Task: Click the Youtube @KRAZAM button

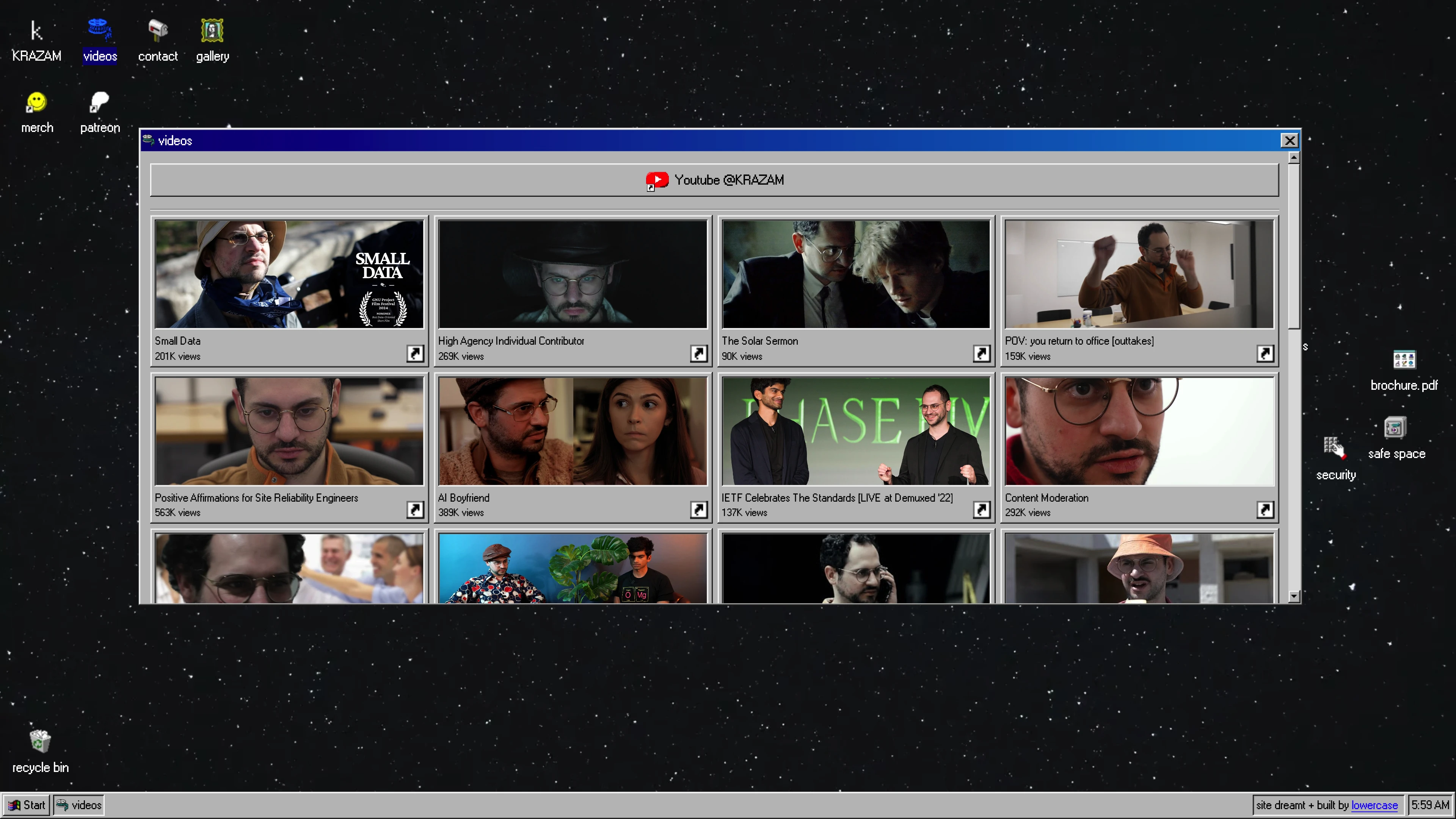Action: (x=714, y=180)
